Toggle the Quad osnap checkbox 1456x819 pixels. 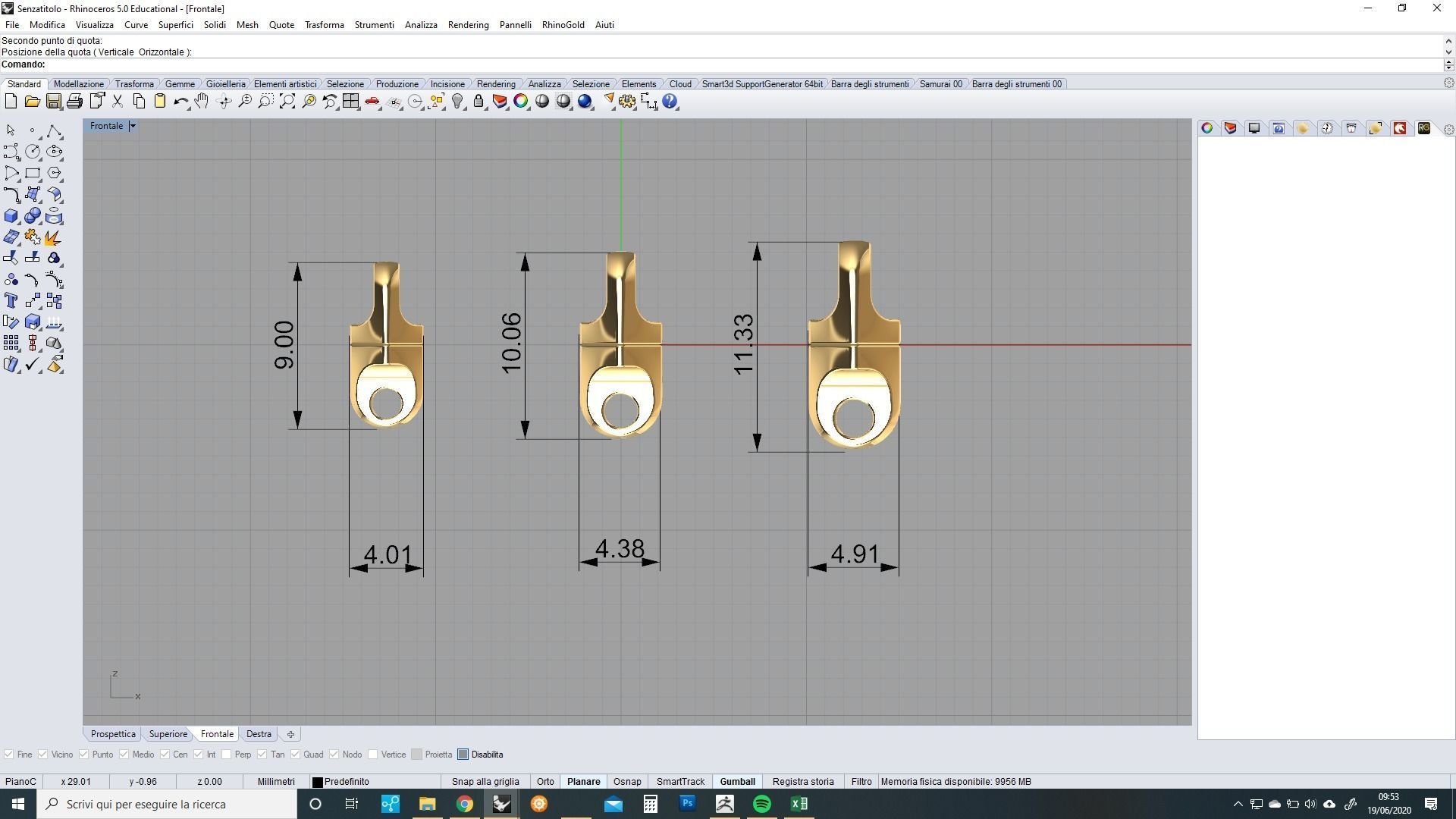click(x=296, y=755)
